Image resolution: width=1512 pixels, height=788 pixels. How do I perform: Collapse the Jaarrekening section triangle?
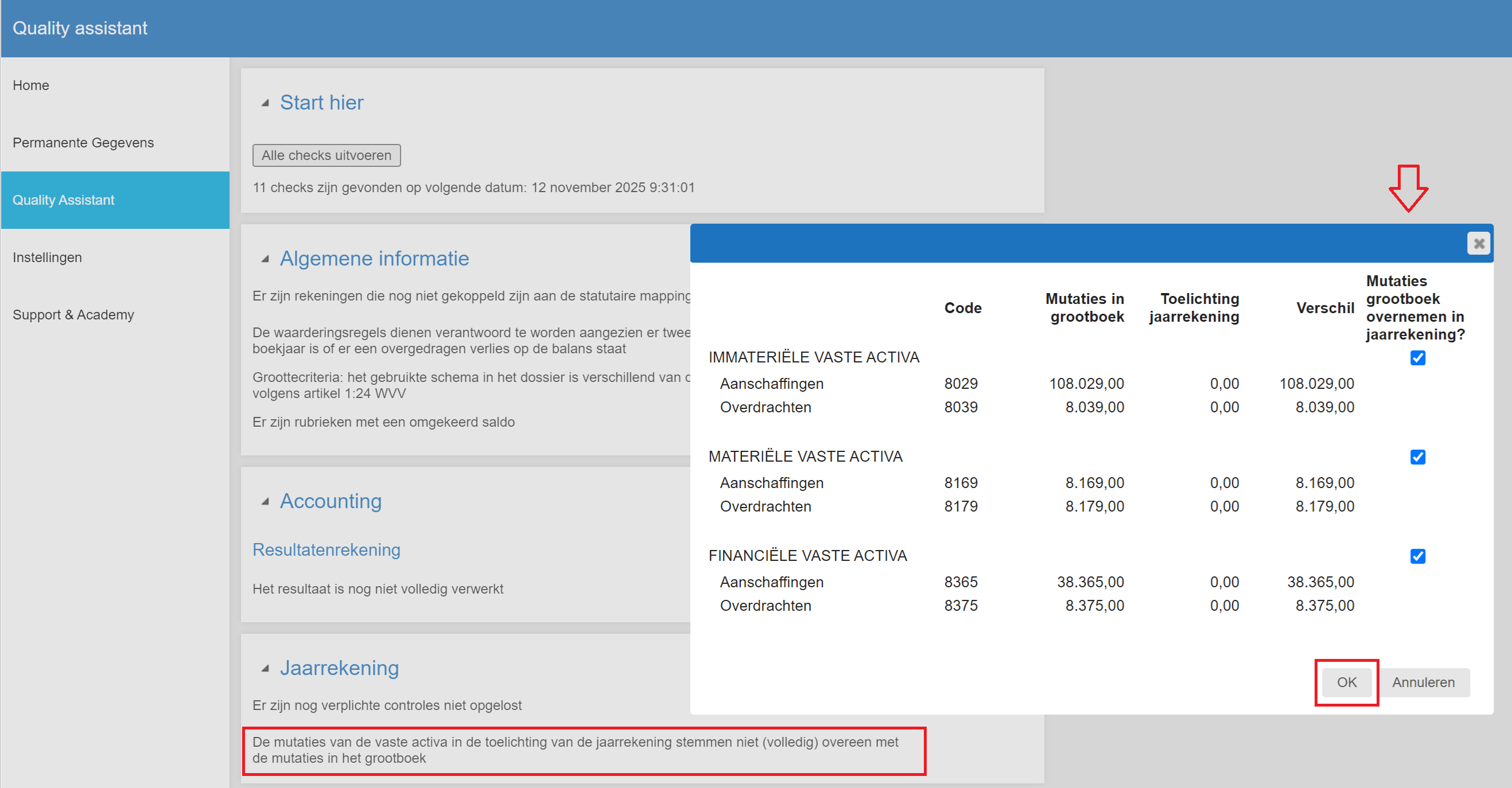pos(265,668)
